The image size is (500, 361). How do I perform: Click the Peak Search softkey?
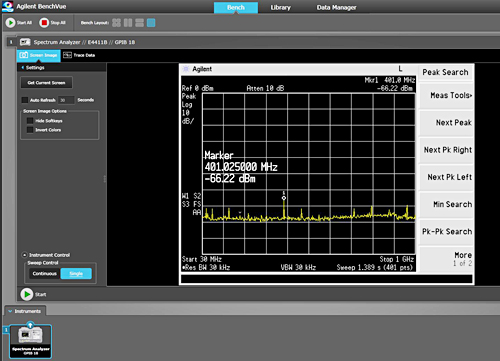[x=446, y=72]
